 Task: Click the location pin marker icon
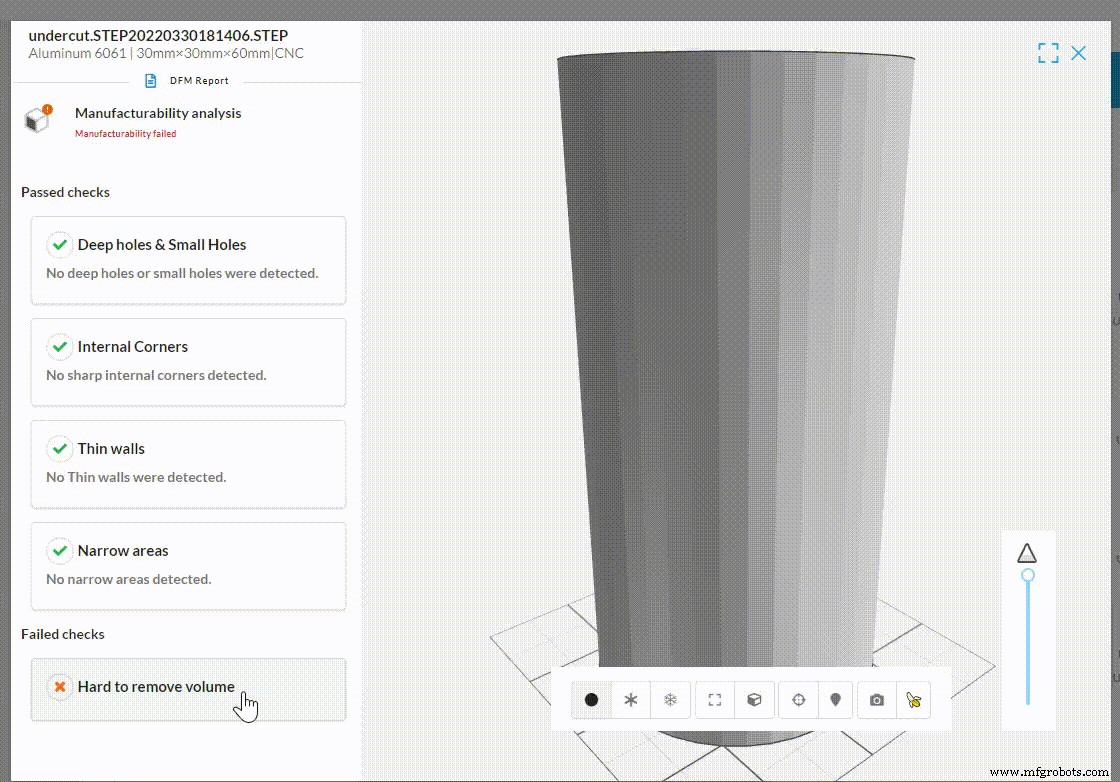(838, 700)
